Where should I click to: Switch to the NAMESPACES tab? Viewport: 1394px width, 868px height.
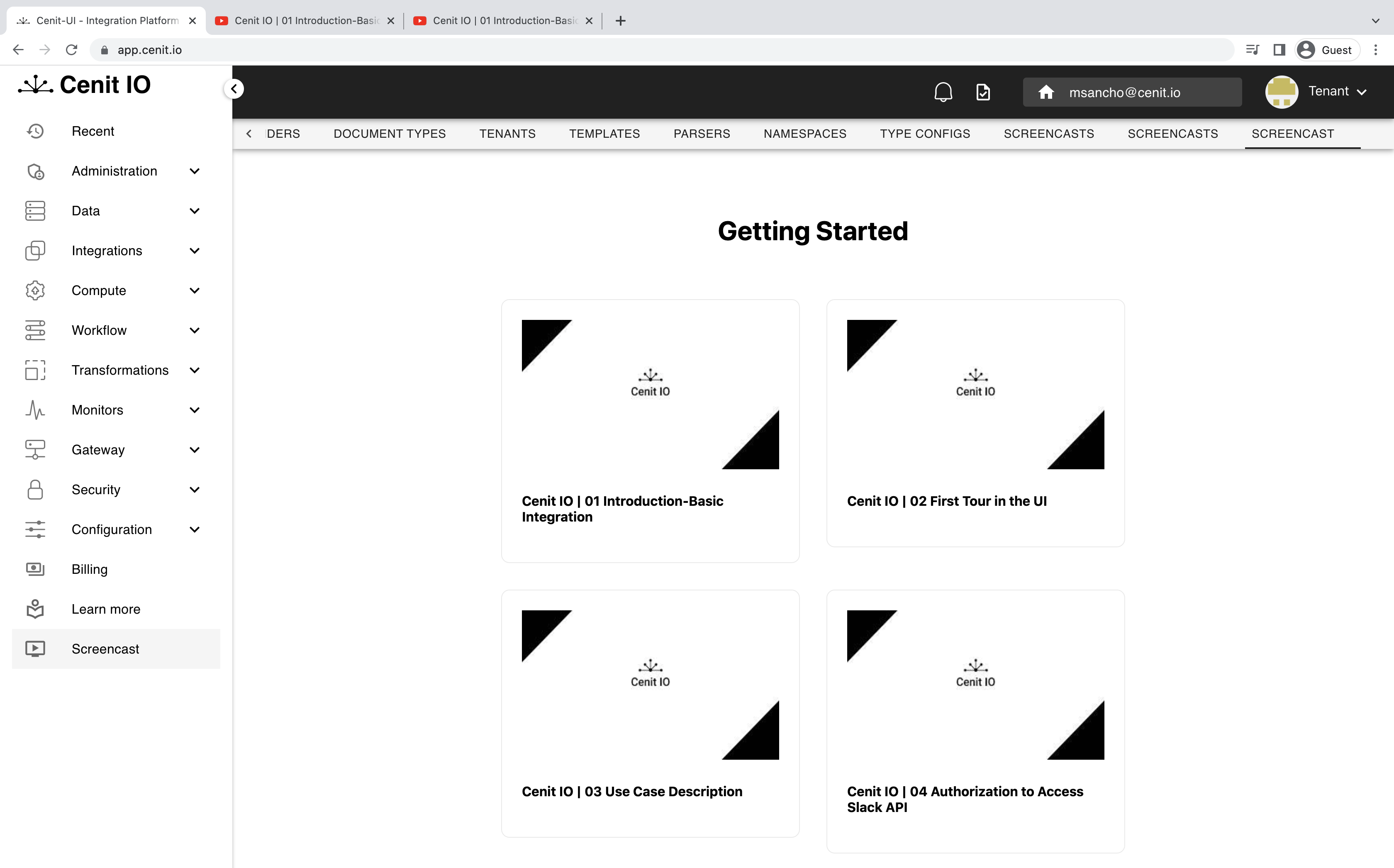(804, 134)
